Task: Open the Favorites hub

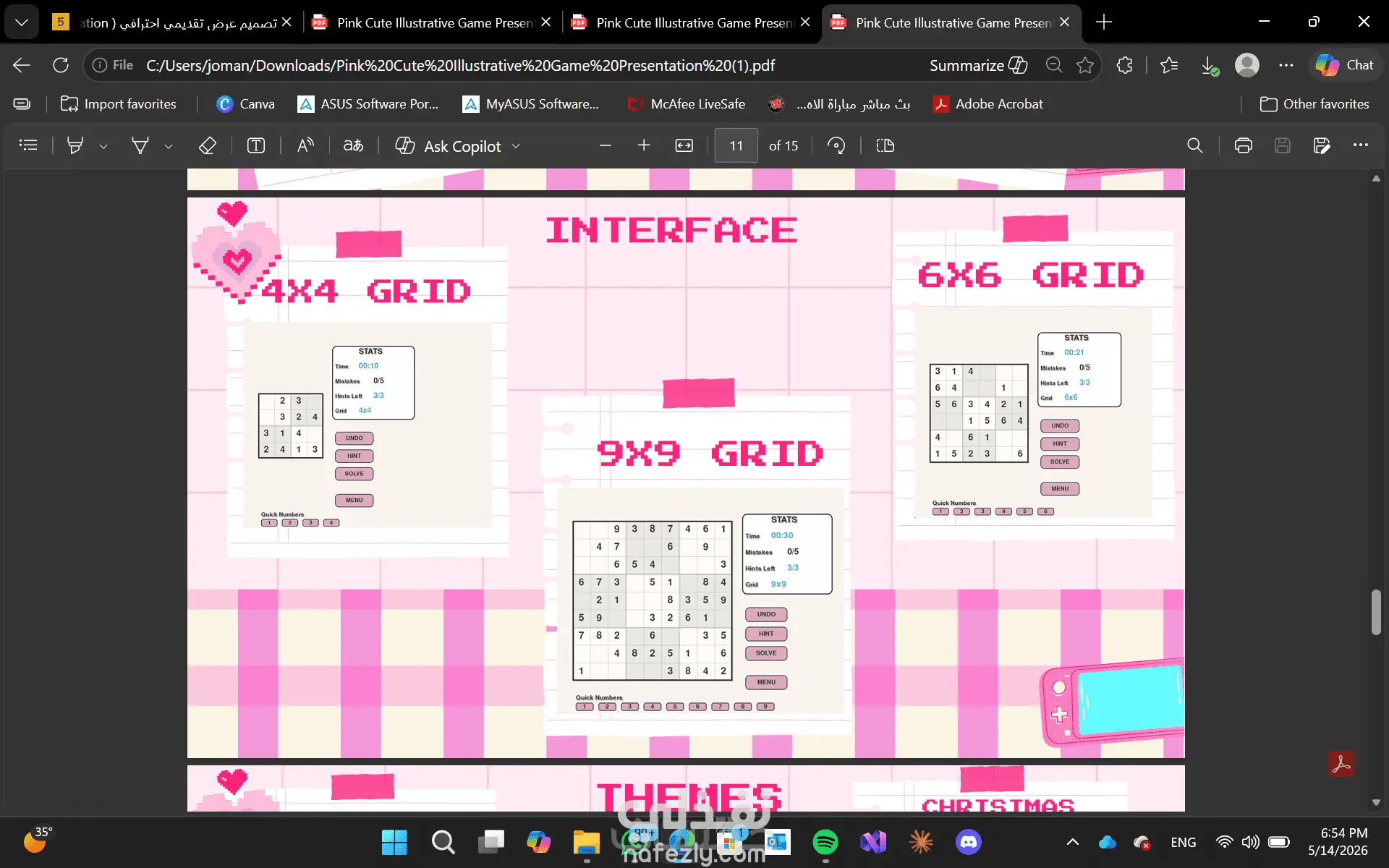Action: pyautogui.click(x=1169, y=65)
